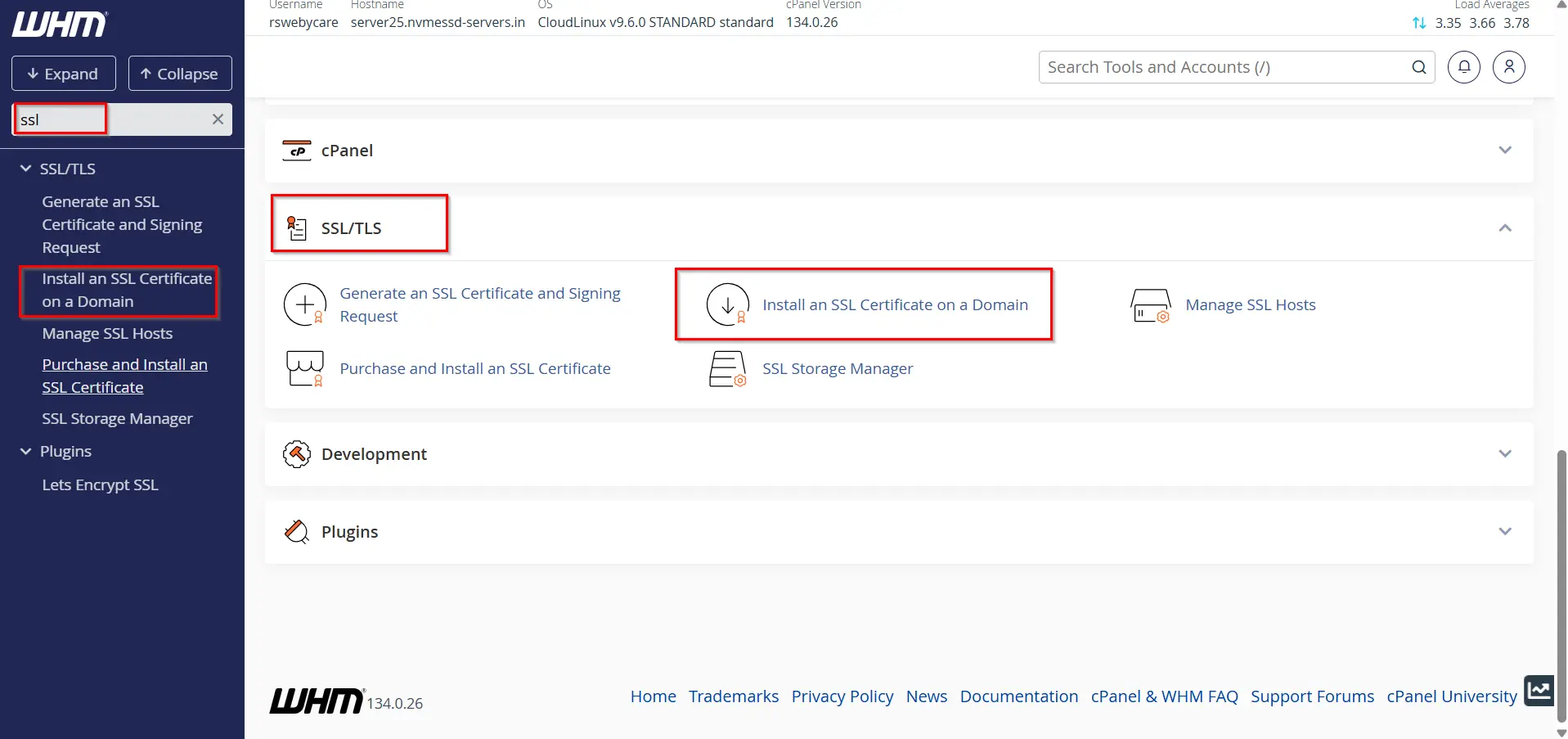This screenshot has width=1568, height=739.
Task: Open sidebar SSL Storage Manager item
Action: [117, 419]
